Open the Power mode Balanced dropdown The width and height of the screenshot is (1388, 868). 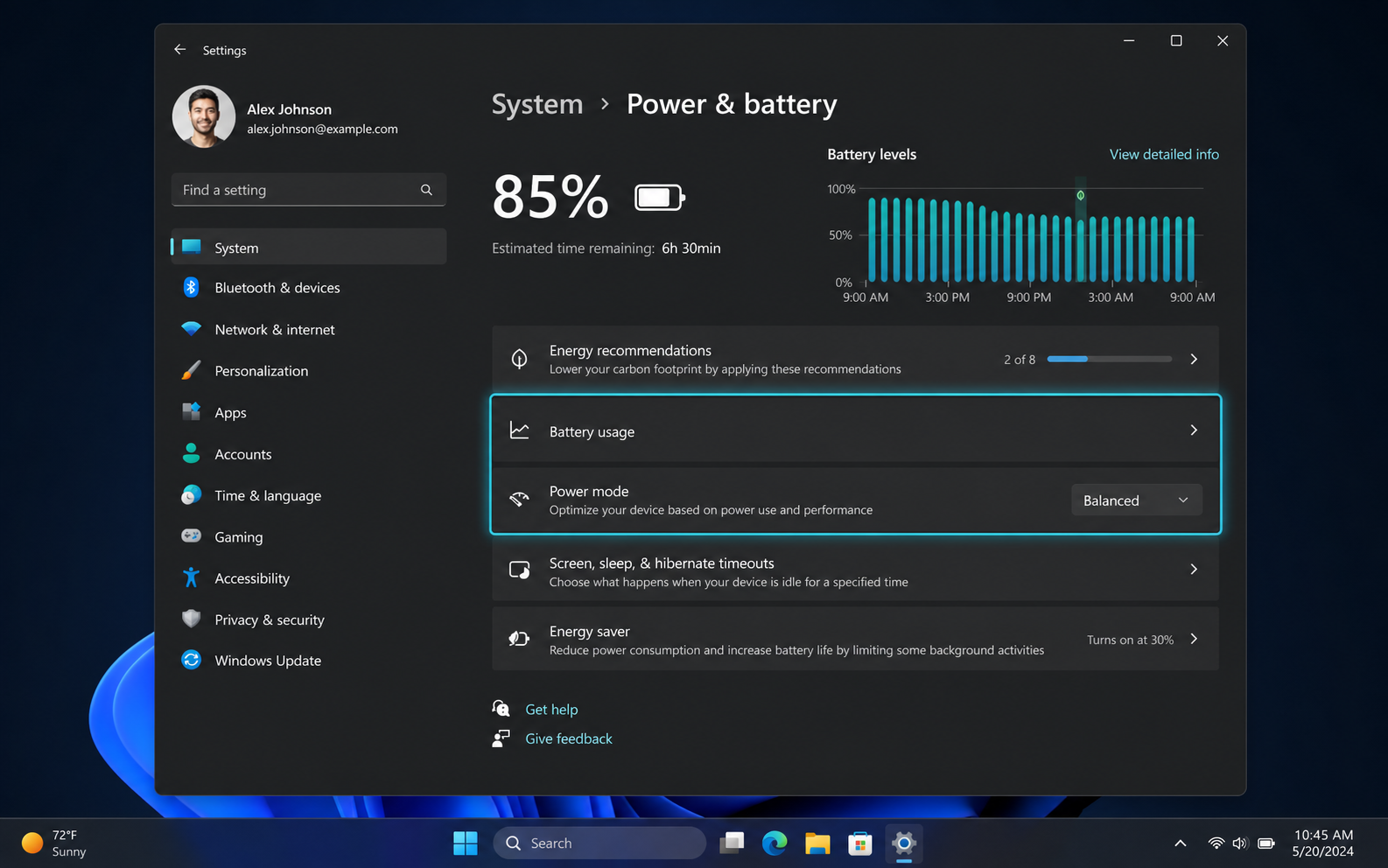[1137, 500]
